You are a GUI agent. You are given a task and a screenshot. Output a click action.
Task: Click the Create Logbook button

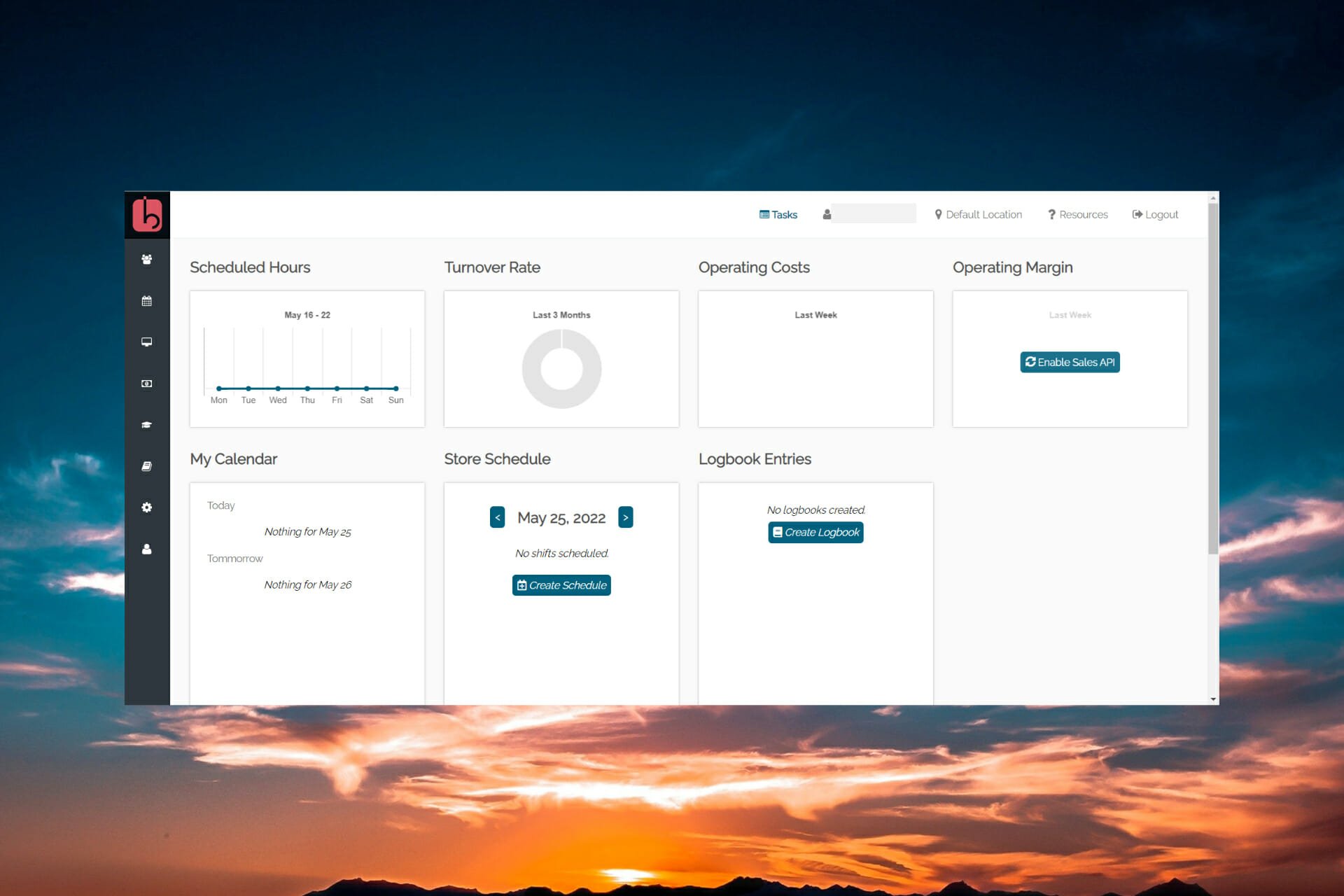815,533
